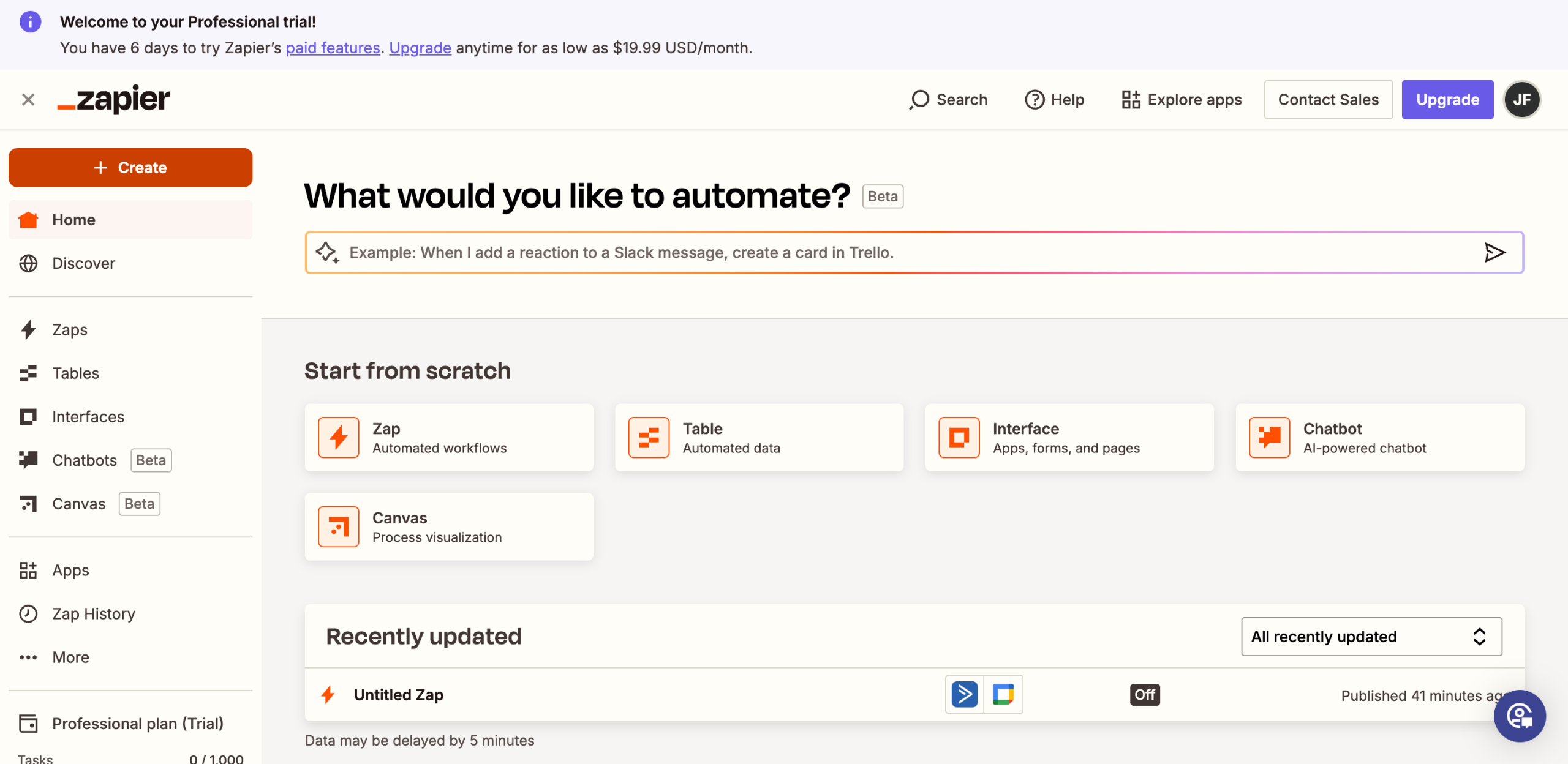
Task: Click the Interface card icon
Action: tap(959, 438)
